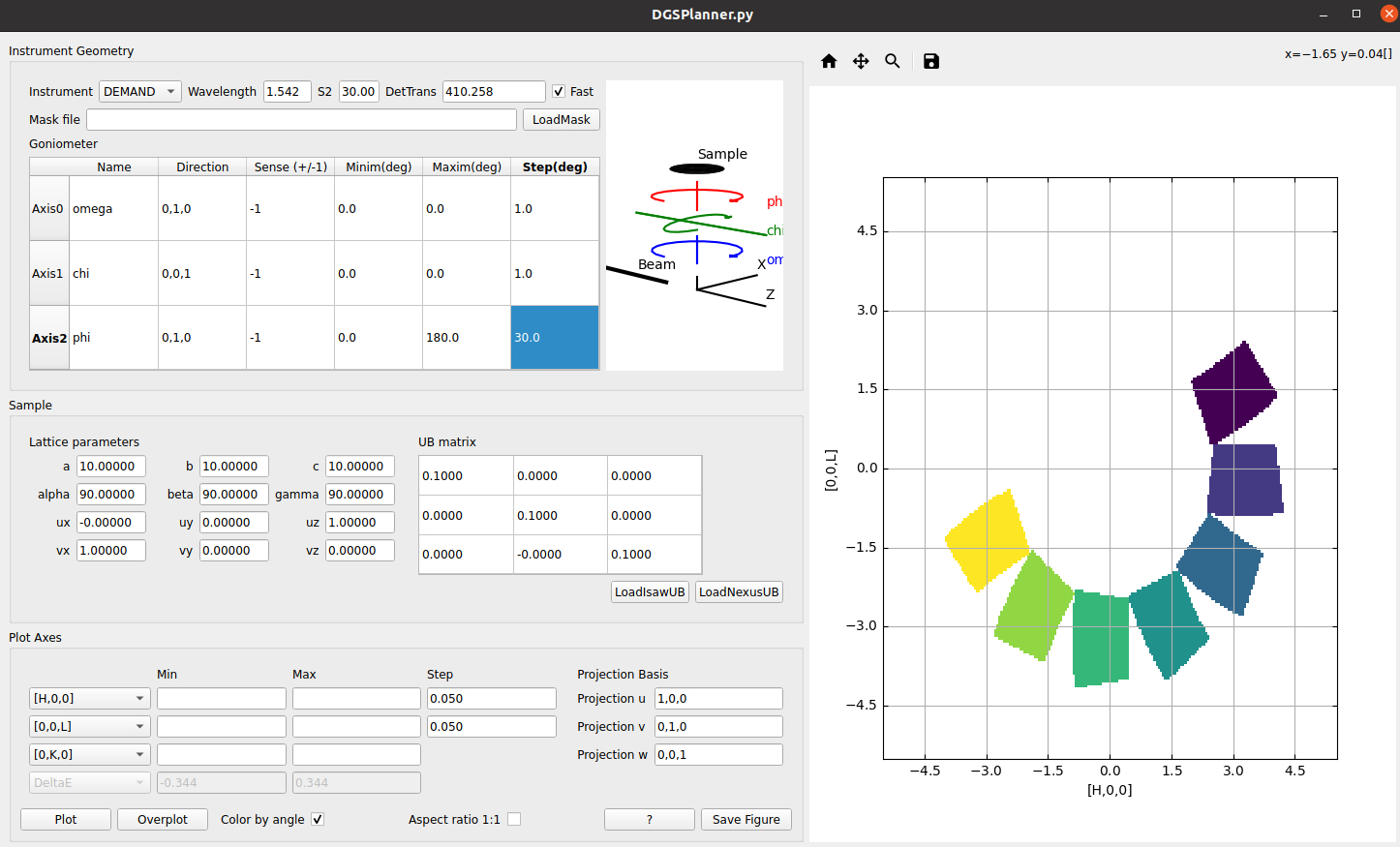Select the Pan axes tool
Viewport: 1400px width, 847px height.
861,61
